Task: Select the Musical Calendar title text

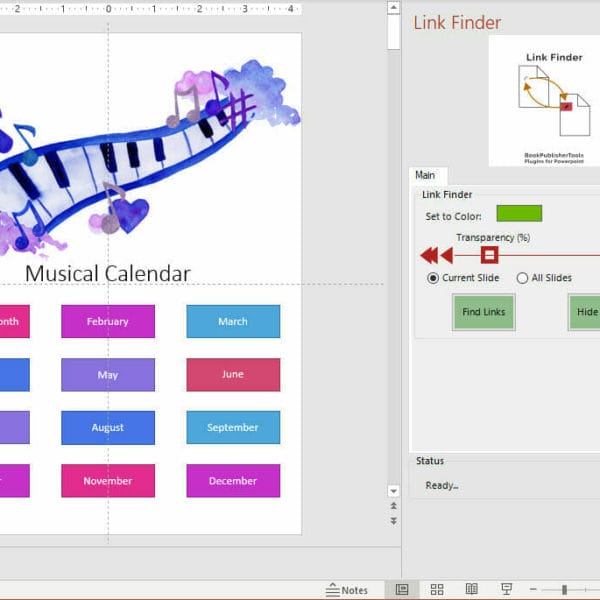Action: [x=108, y=274]
